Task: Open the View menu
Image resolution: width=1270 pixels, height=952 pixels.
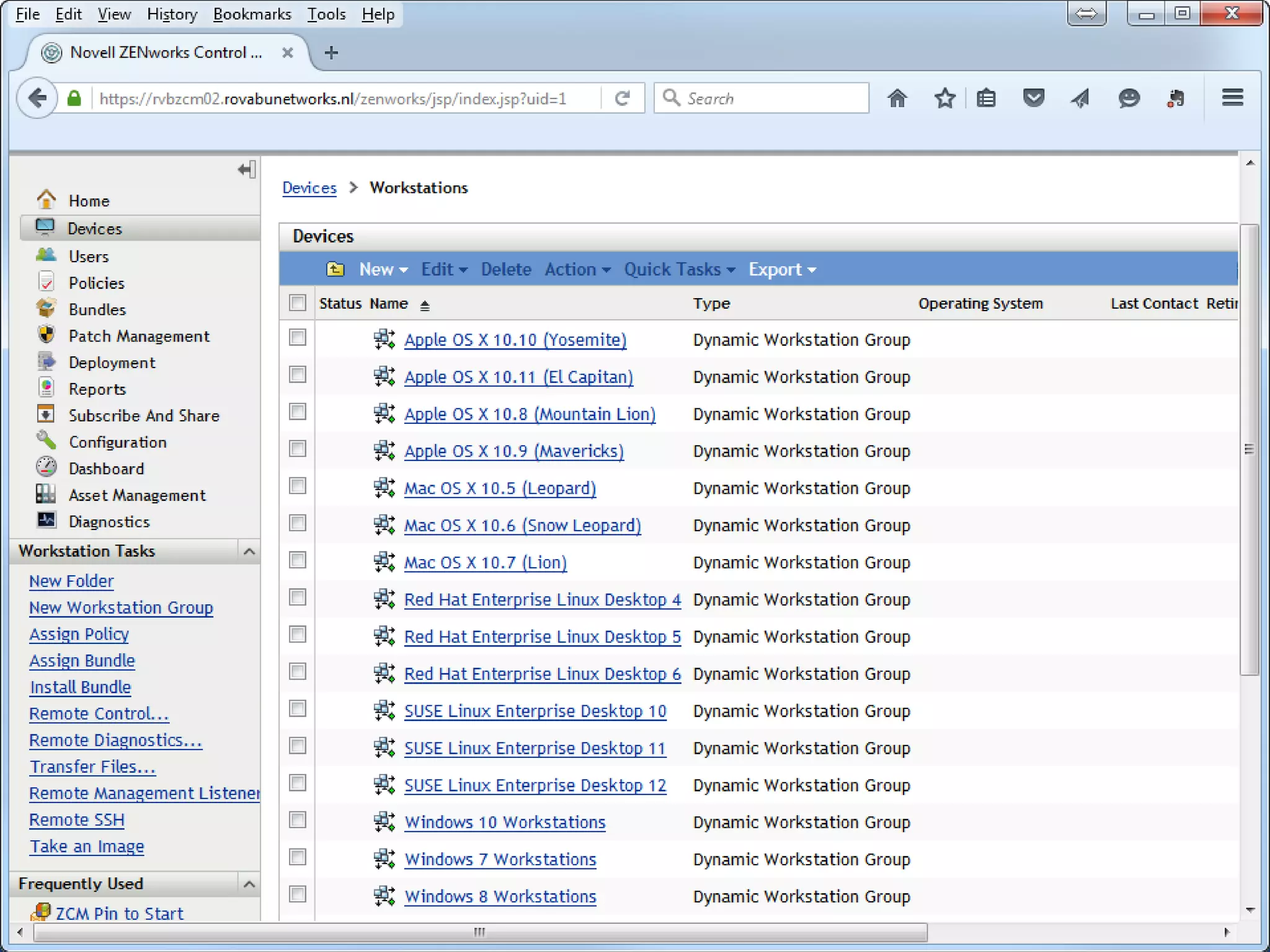Action: [114, 14]
